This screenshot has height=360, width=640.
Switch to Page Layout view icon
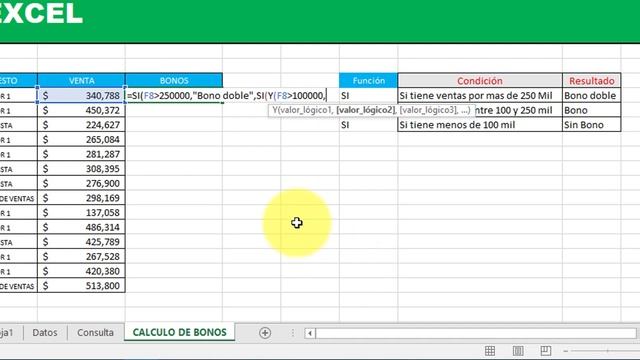pos(518,351)
